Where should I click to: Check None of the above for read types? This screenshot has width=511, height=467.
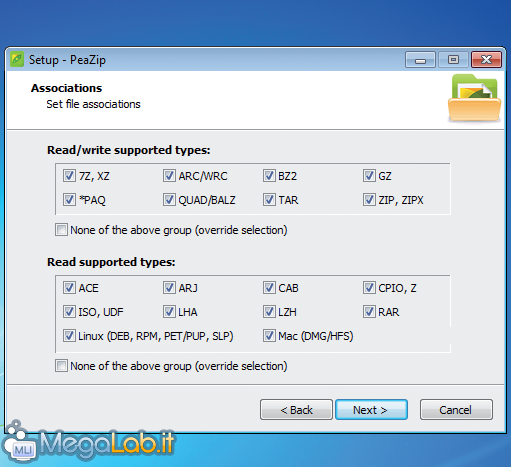(61, 366)
